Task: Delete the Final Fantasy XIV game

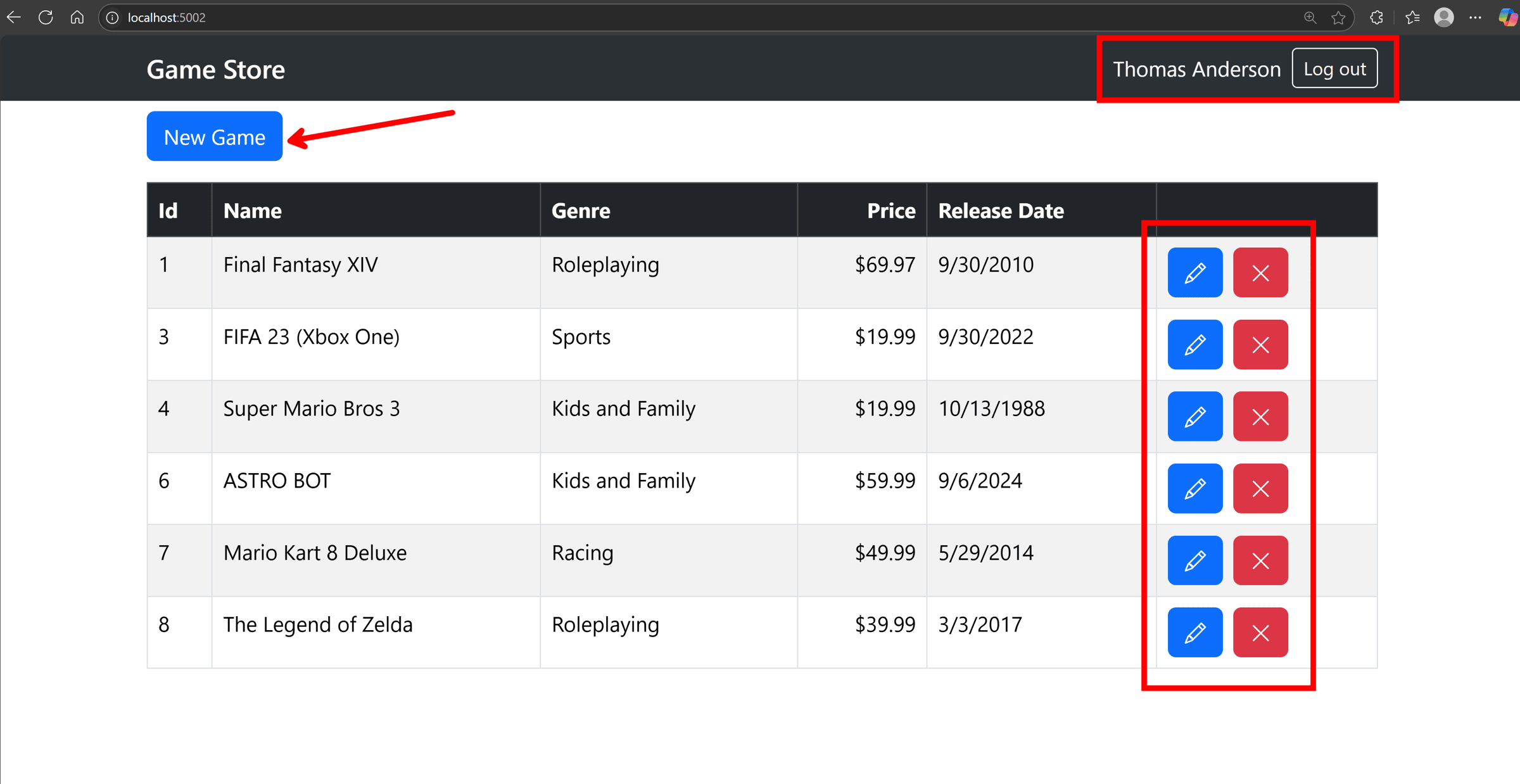Action: 1260,272
